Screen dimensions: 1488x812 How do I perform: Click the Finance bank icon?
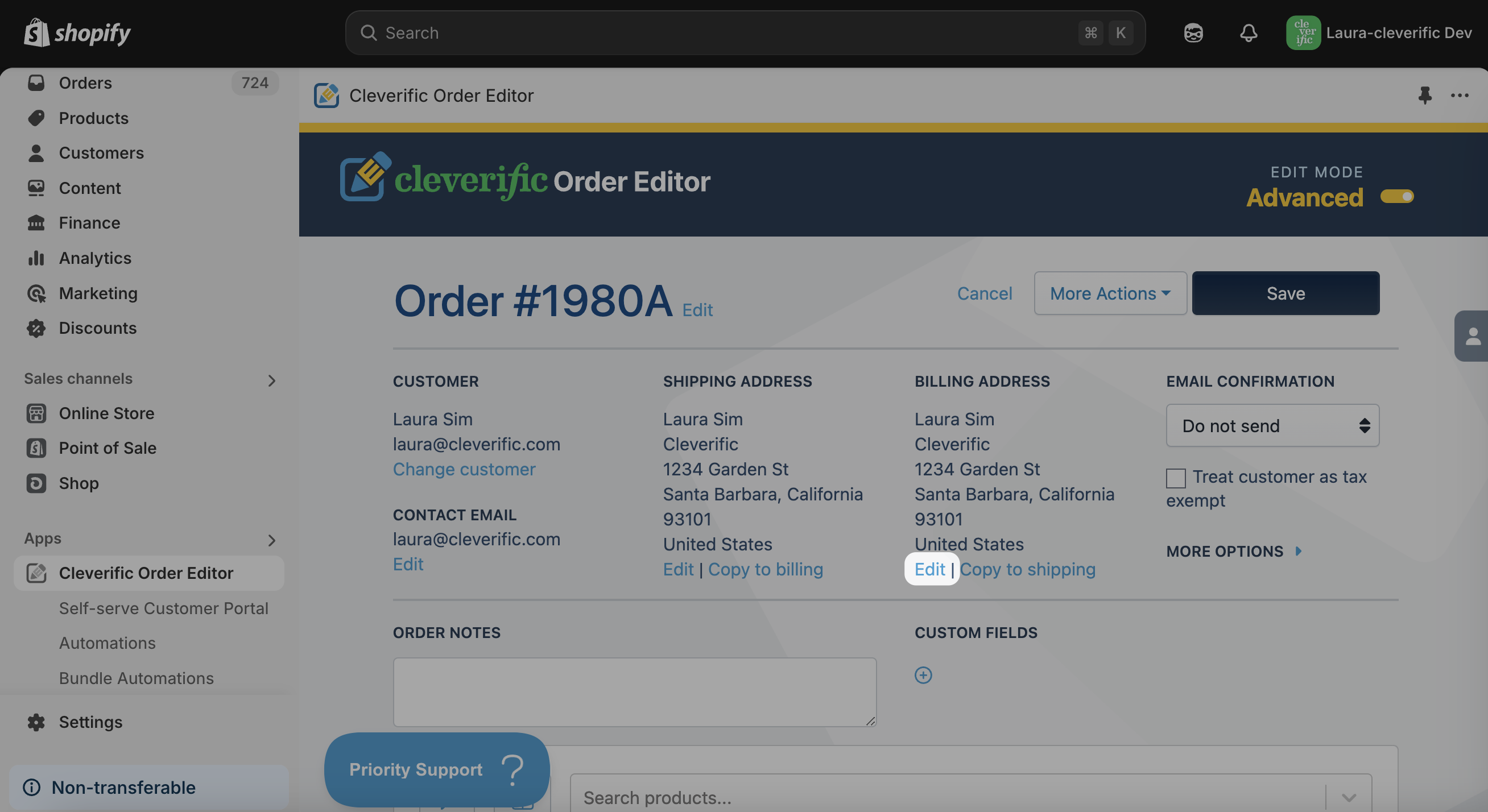[x=36, y=223]
